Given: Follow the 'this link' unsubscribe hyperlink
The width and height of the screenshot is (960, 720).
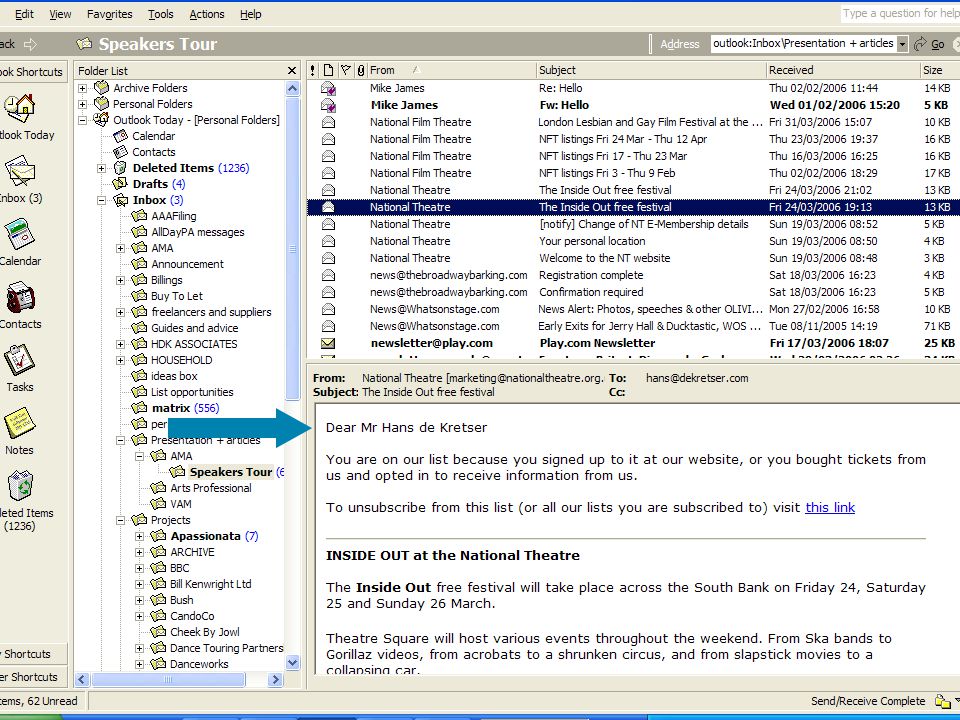Looking at the screenshot, I should click(x=830, y=508).
